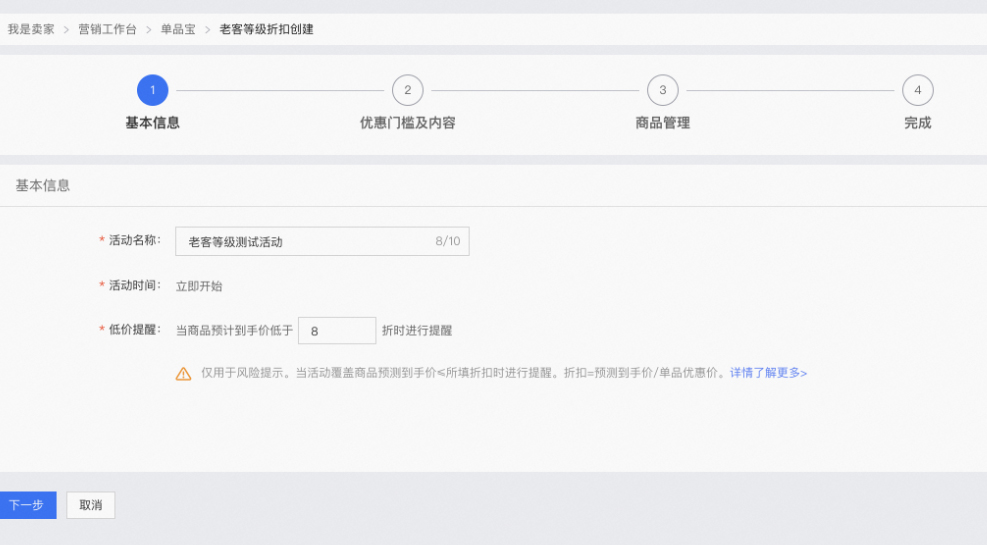Click the 基本信息 section heading
987x545 pixels.
(x=43, y=186)
